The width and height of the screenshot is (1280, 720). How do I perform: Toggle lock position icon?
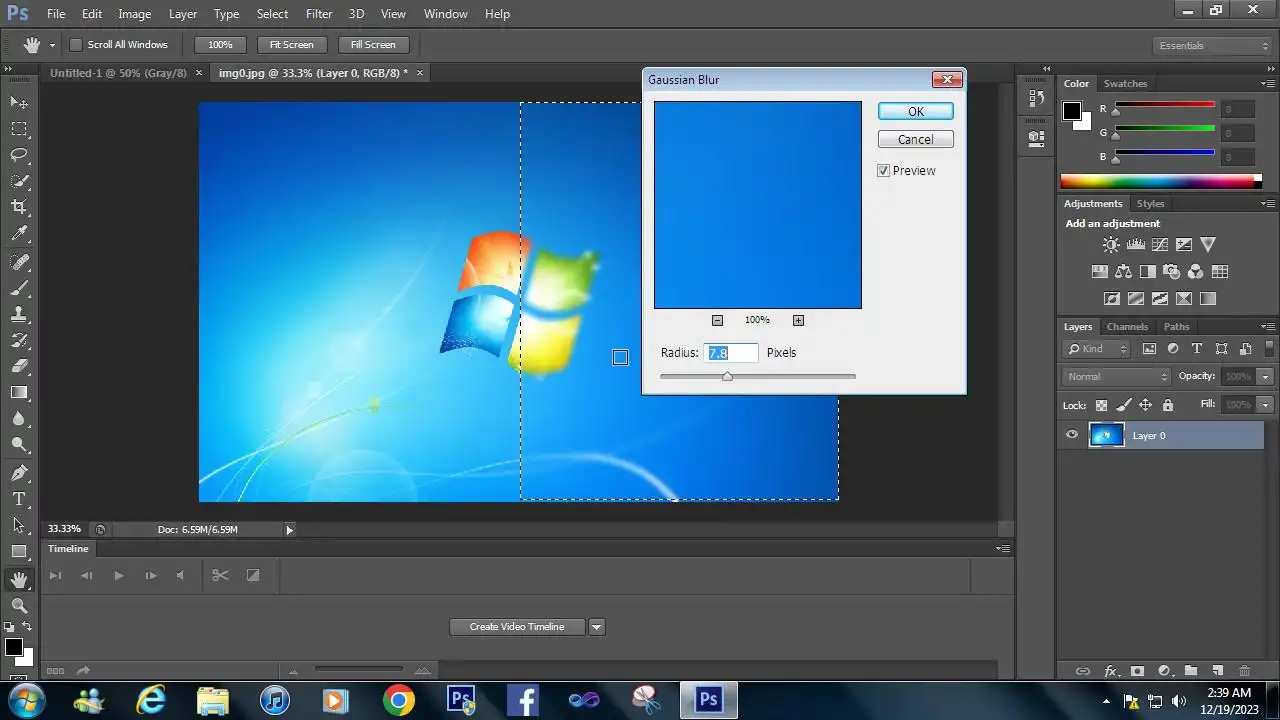pos(1145,405)
